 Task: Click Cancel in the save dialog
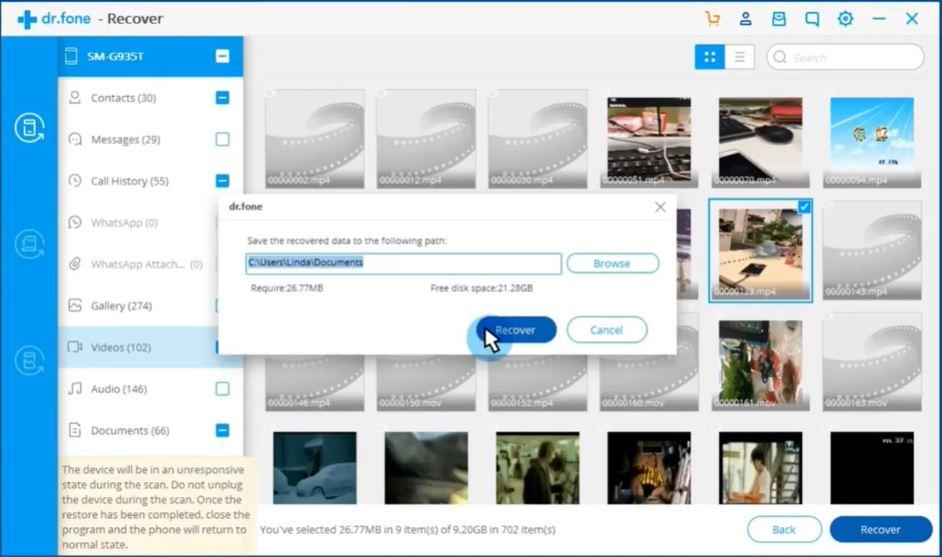607,330
